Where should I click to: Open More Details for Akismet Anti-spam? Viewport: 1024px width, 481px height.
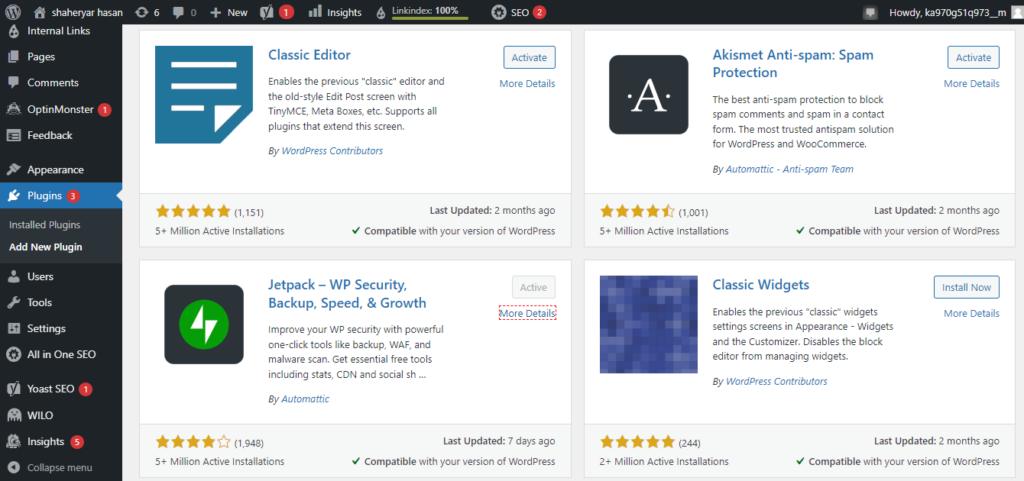pos(971,84)
